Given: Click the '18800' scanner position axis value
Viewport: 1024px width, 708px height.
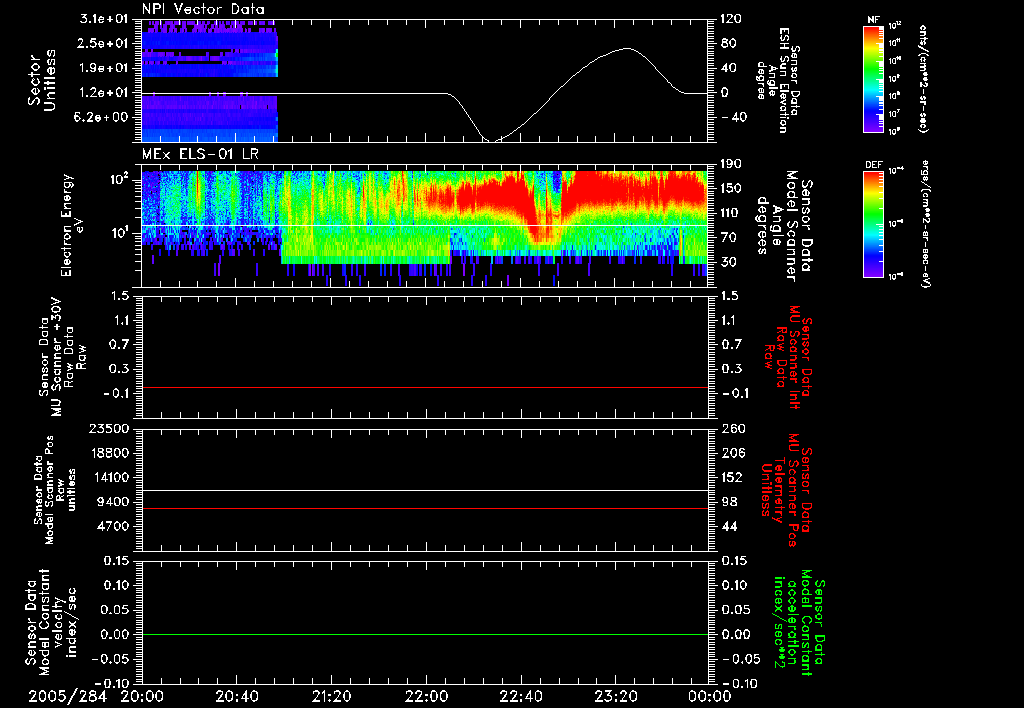Looking at the screenshot, I should click(x=110, y=453).
